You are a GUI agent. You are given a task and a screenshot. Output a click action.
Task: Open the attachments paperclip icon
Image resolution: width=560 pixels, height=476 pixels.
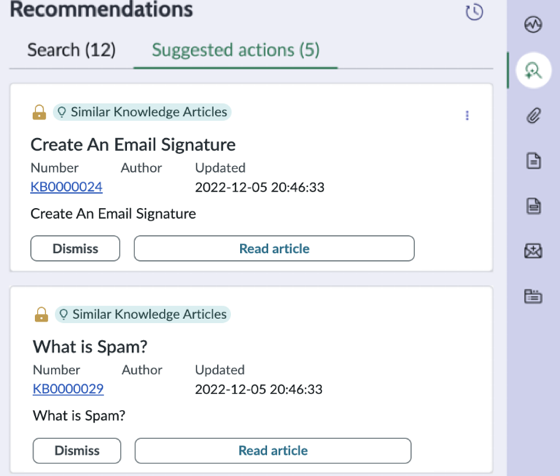click(x=533, y=116)
